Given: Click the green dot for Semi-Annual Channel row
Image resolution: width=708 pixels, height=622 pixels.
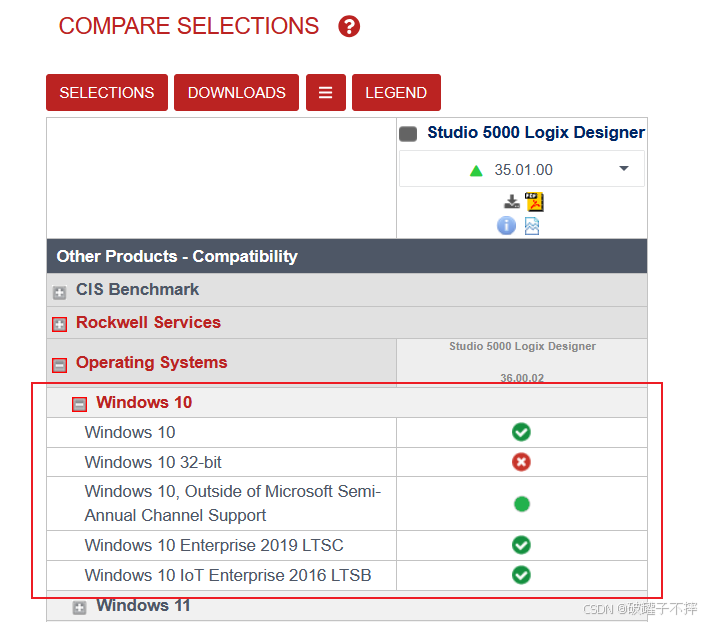Looking at the screenshot, I should [522, 504].
